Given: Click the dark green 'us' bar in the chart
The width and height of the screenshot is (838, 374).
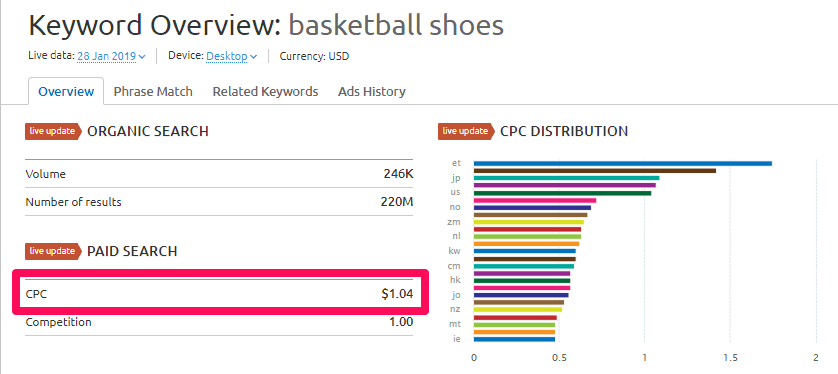Looking at the screenshot, I should tap(562, 193).
